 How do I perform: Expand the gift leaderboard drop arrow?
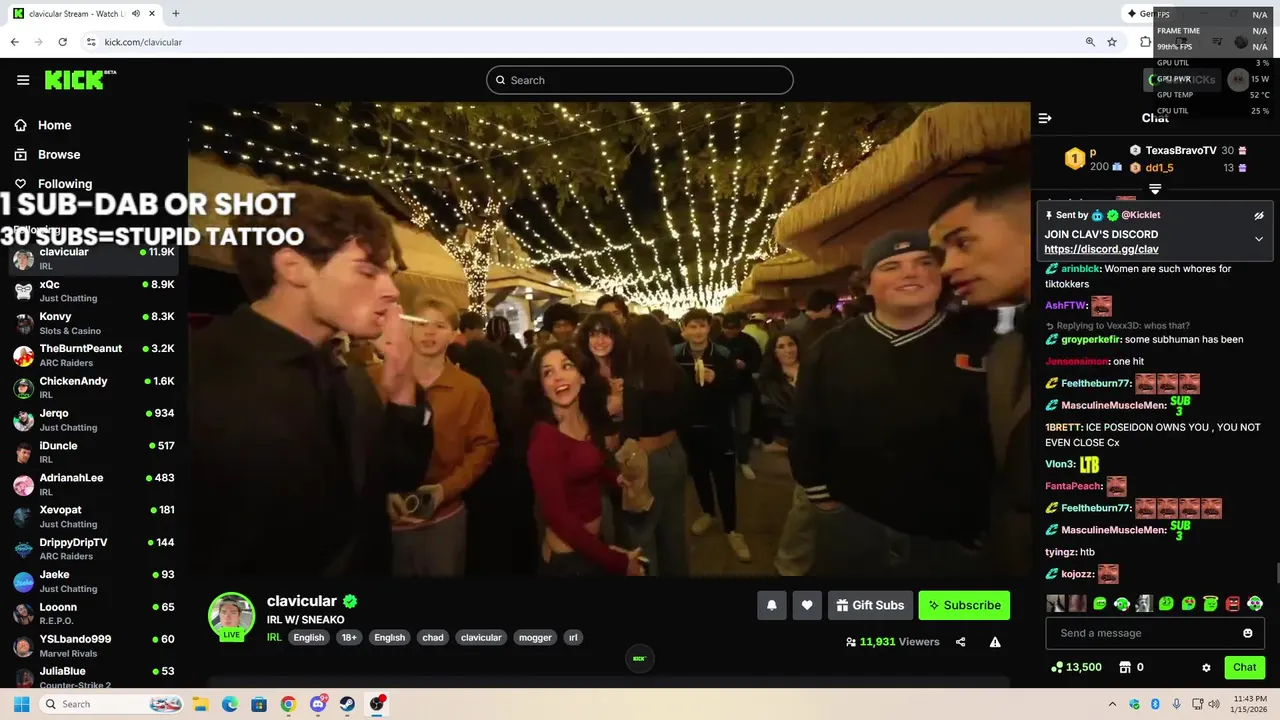1155,189
